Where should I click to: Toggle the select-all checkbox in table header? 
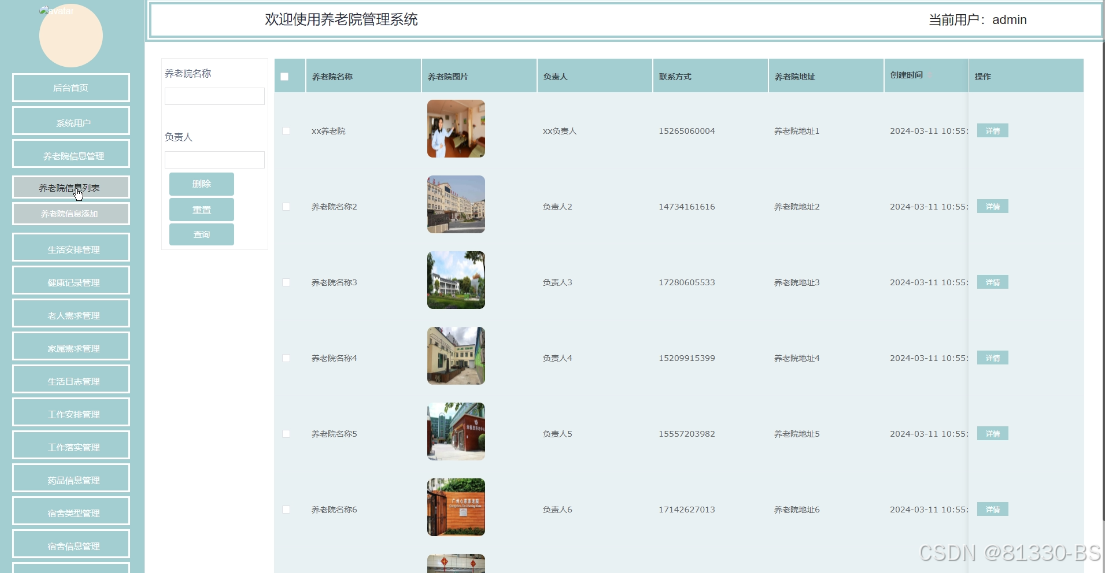(285, 77)
